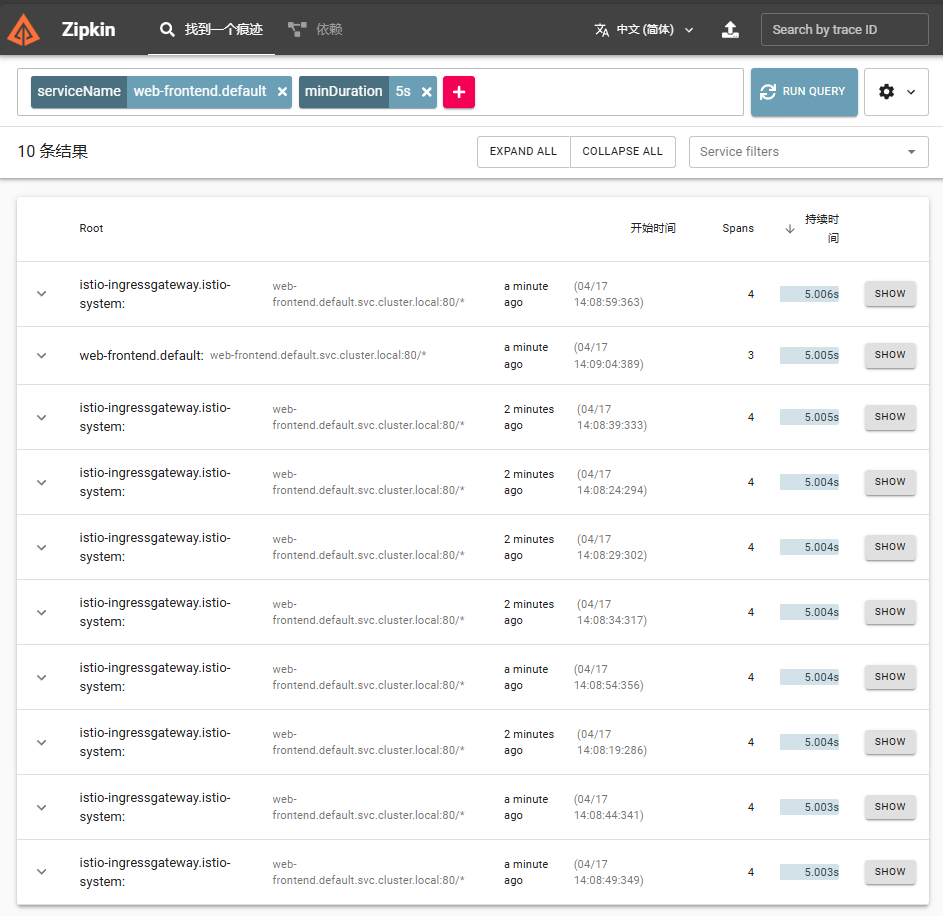Click the 5.006s duration bar
Image resolution: width=943 pixels, height=916 pixels.
[x=809, y=294]
